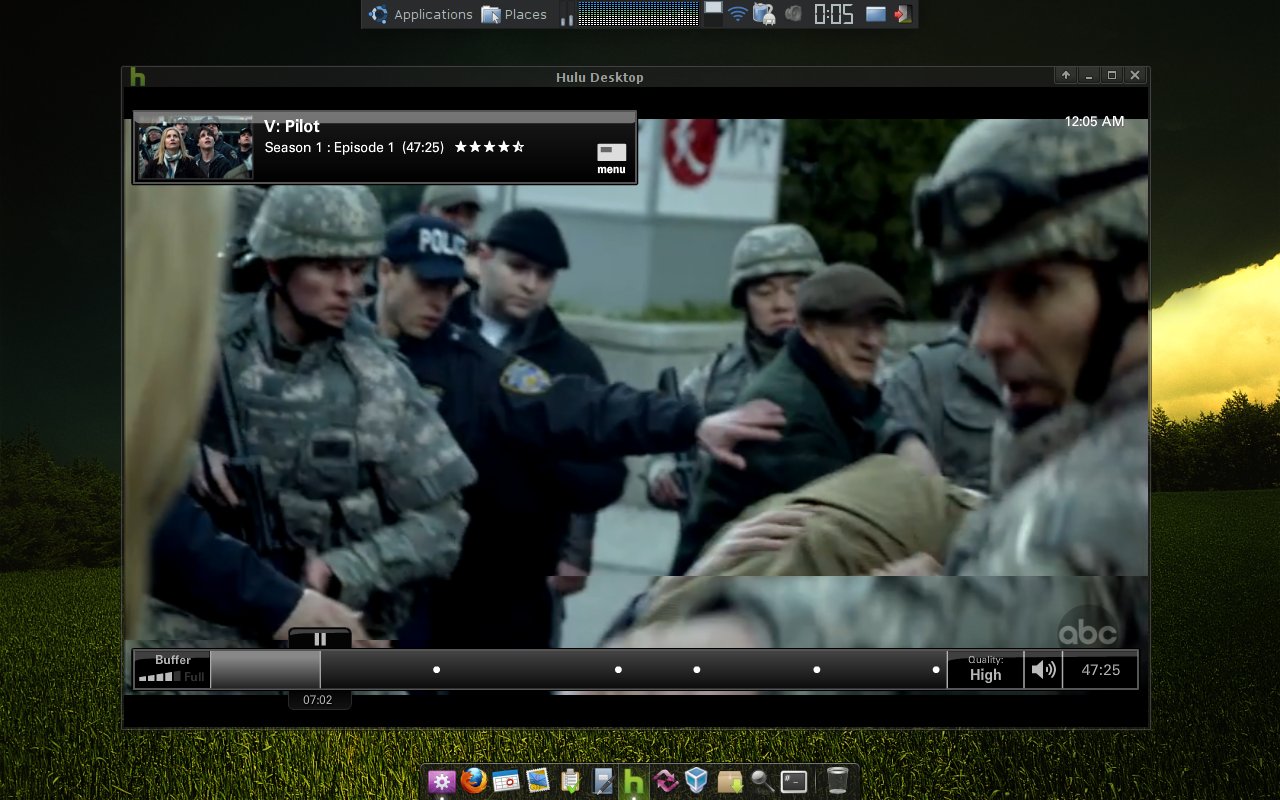Open the Wi-Fi network indicator
1280x800 pixels.
click(x=738, y=14)
